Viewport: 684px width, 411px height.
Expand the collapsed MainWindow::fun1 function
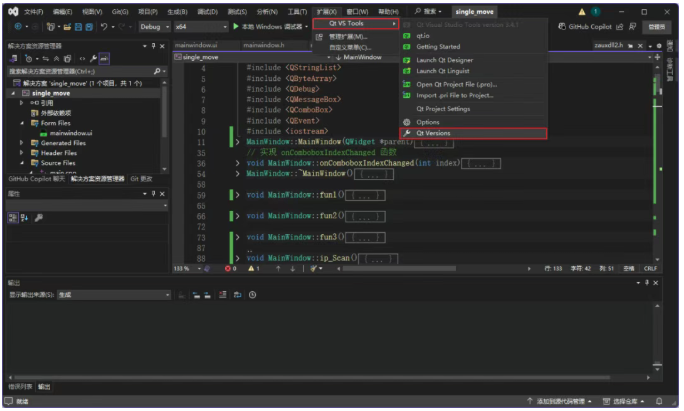pyautogui.click(x=237, y=195)
